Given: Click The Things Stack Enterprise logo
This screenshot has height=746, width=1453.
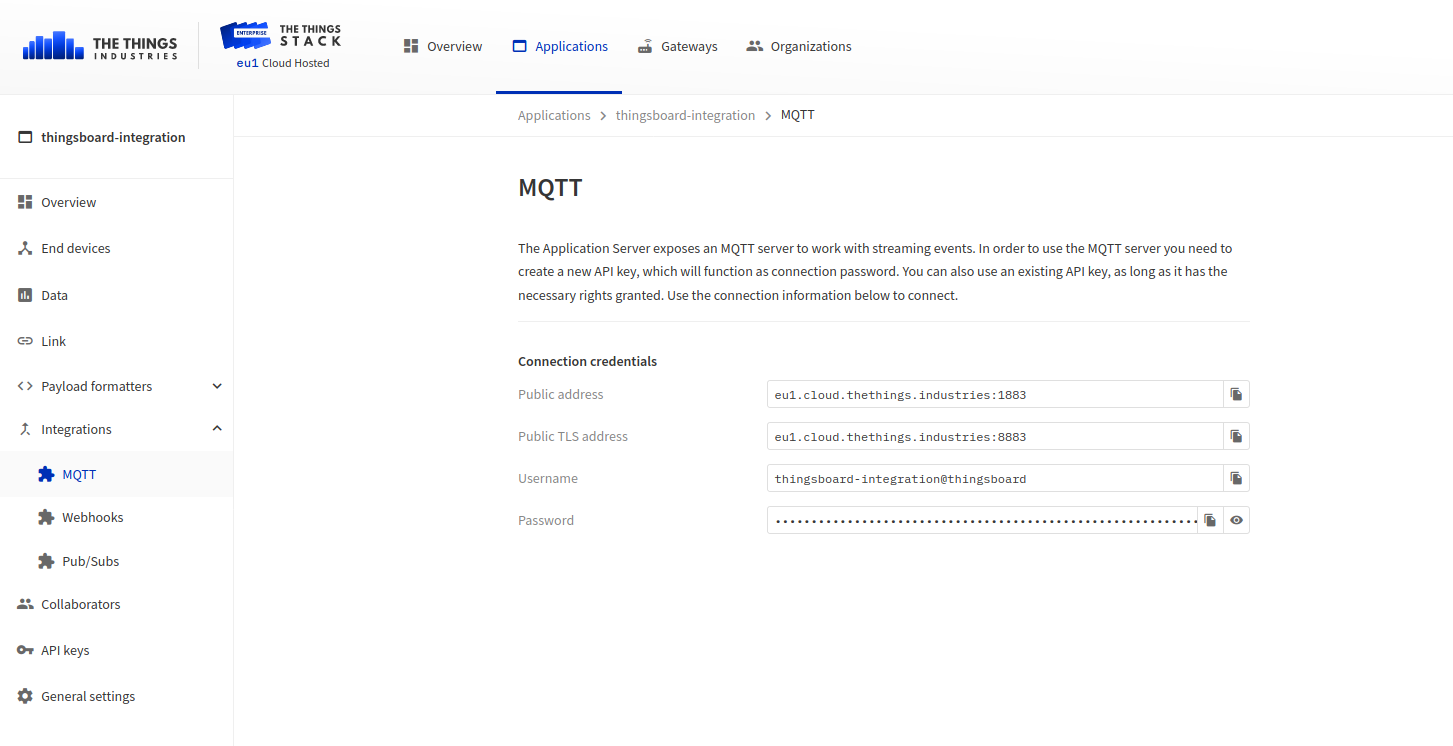Looking at the screenshot, I should click(281, 46).
